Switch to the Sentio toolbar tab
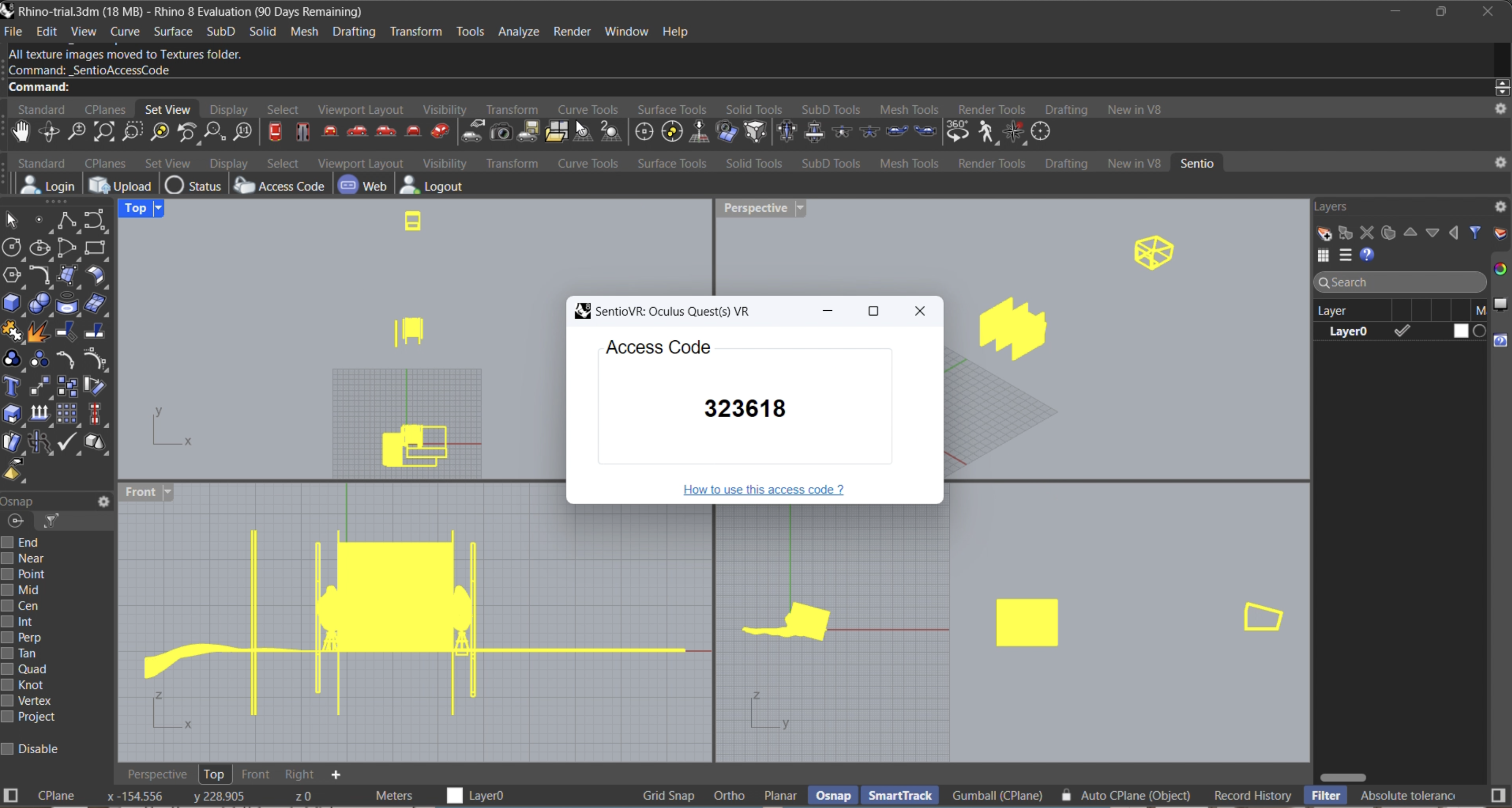1512x808 pixels. point(1197,163)
